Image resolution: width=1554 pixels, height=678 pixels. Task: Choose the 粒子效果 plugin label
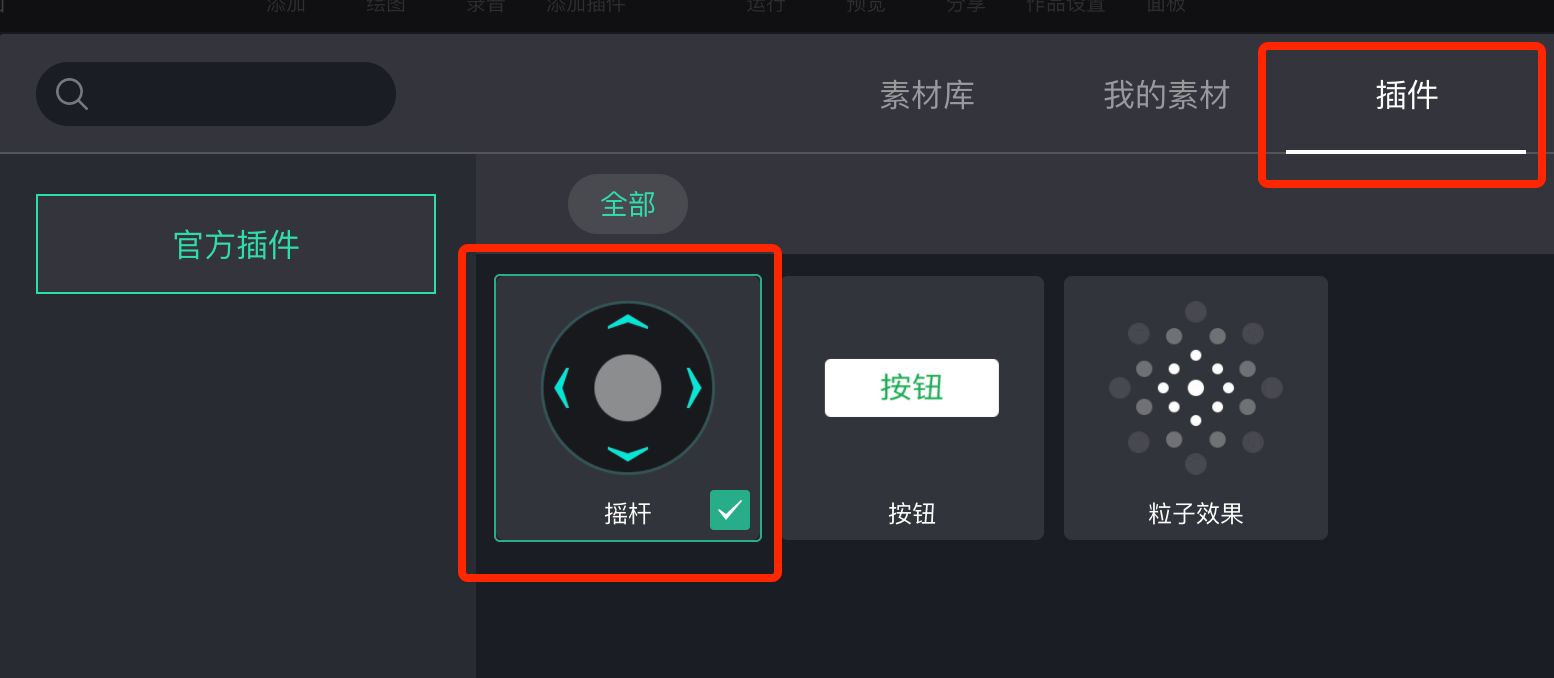1196,513
